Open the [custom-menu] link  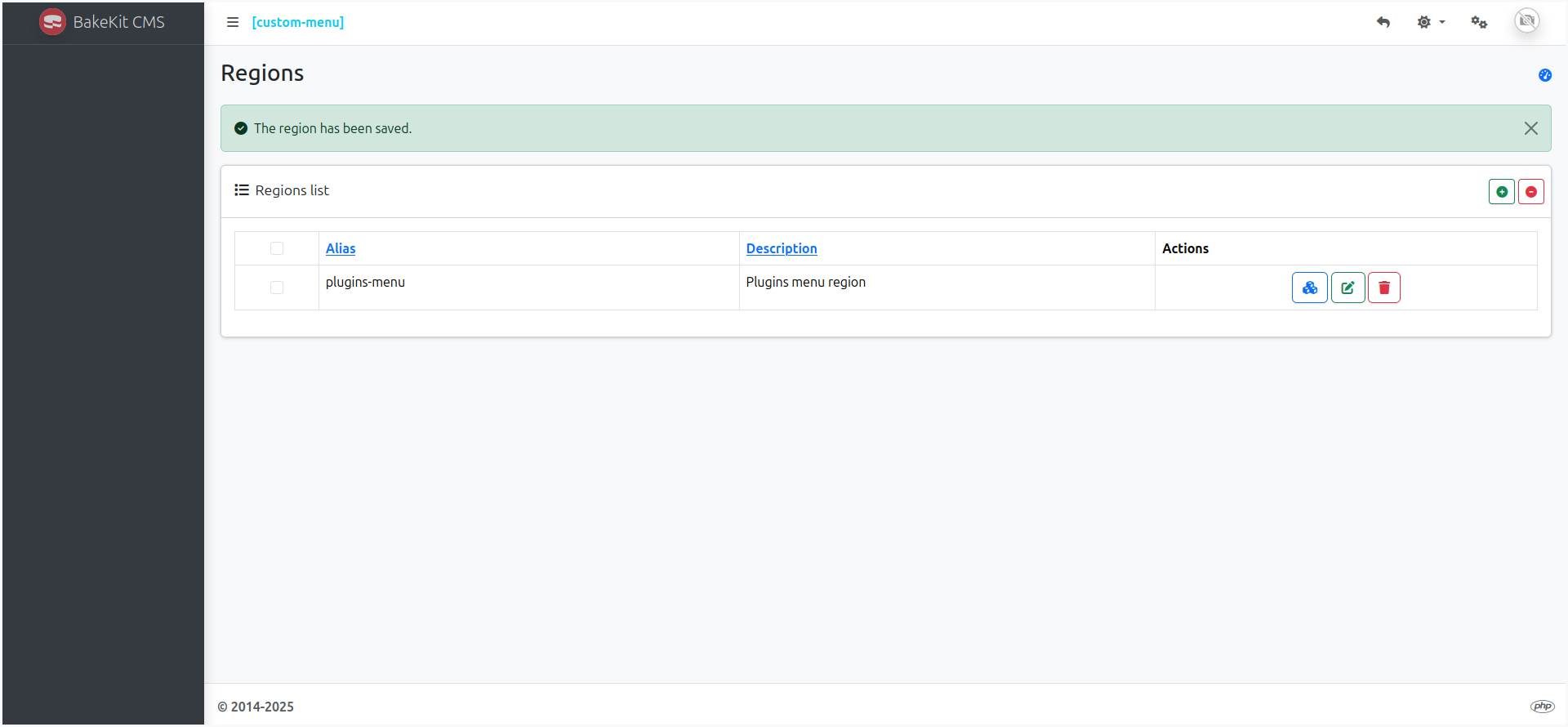tap(298, 22)
